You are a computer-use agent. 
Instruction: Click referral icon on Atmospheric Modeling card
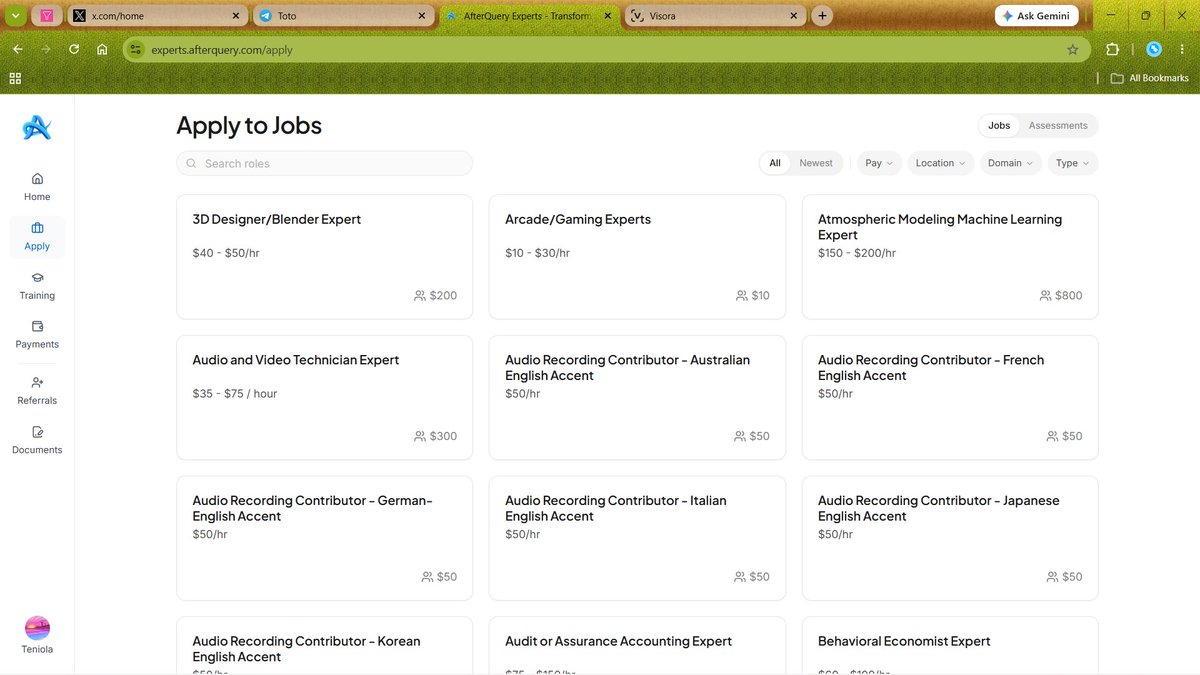1046,296
